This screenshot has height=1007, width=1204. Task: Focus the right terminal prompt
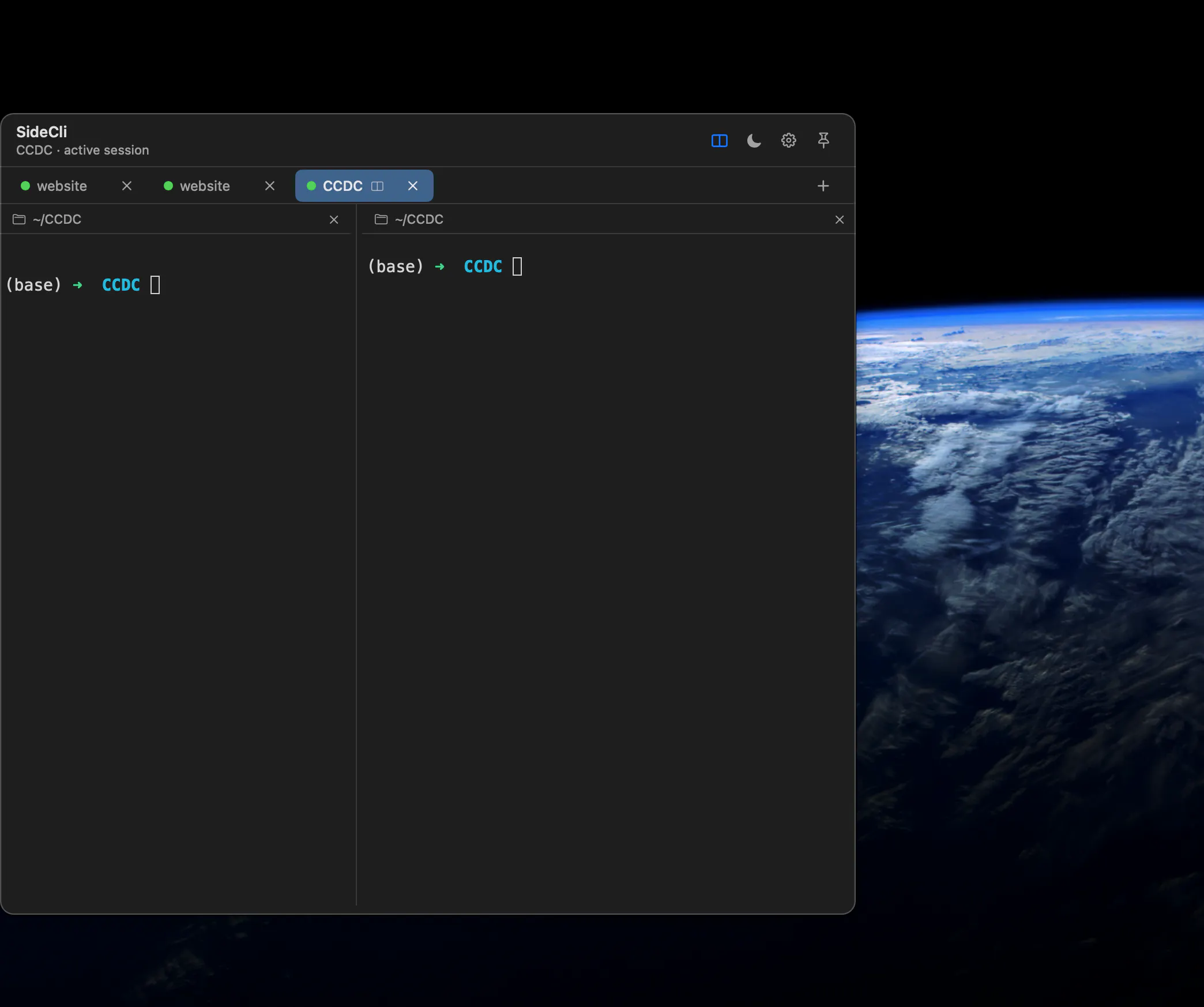(x=446, y=266)
